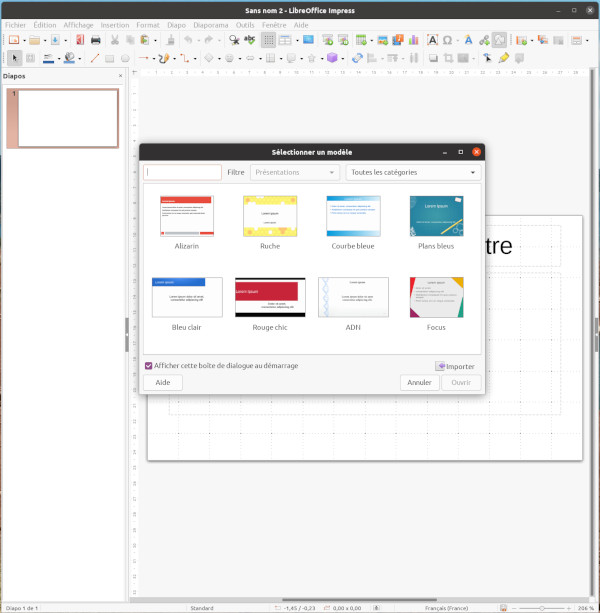Open the Édition menu
600x613 pixels.
(45, 25)
